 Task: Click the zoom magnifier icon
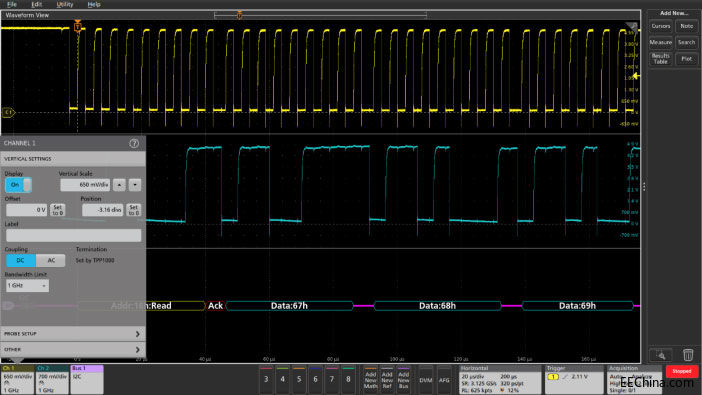pos(661,356)
